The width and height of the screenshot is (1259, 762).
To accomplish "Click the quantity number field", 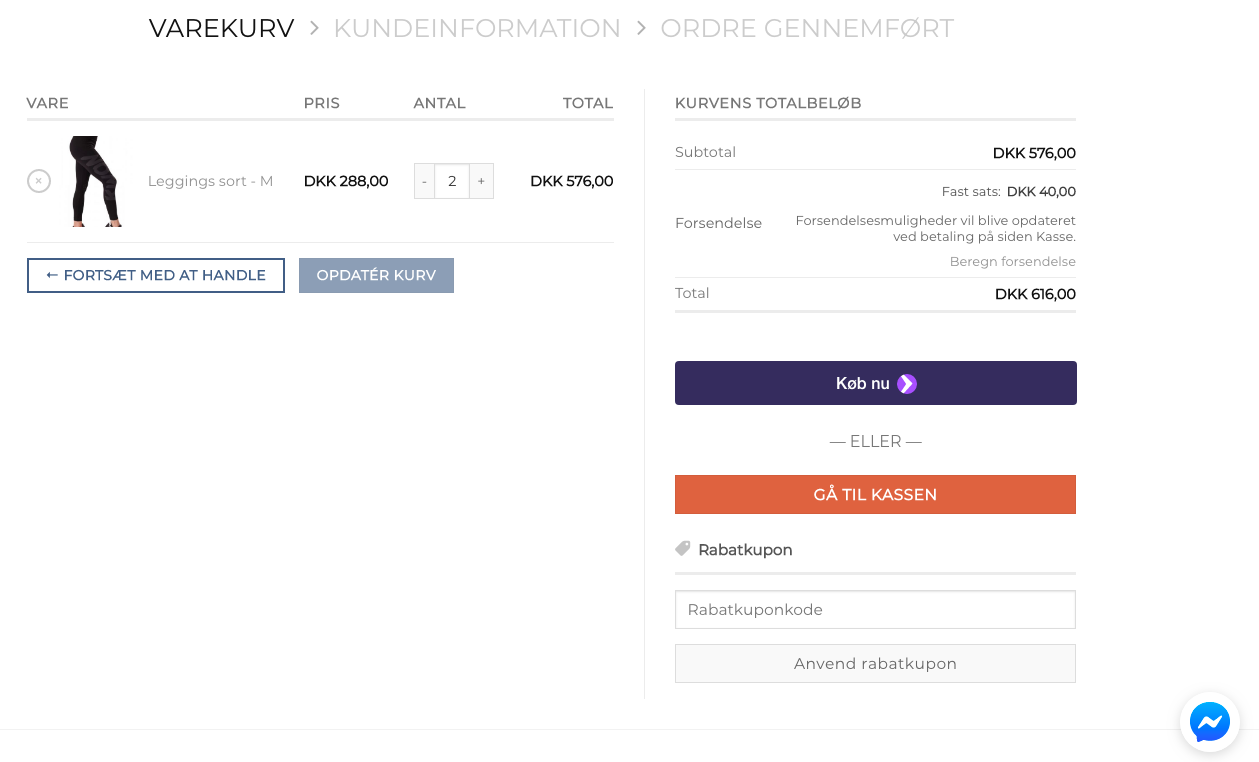I will [x=452, y=181].
